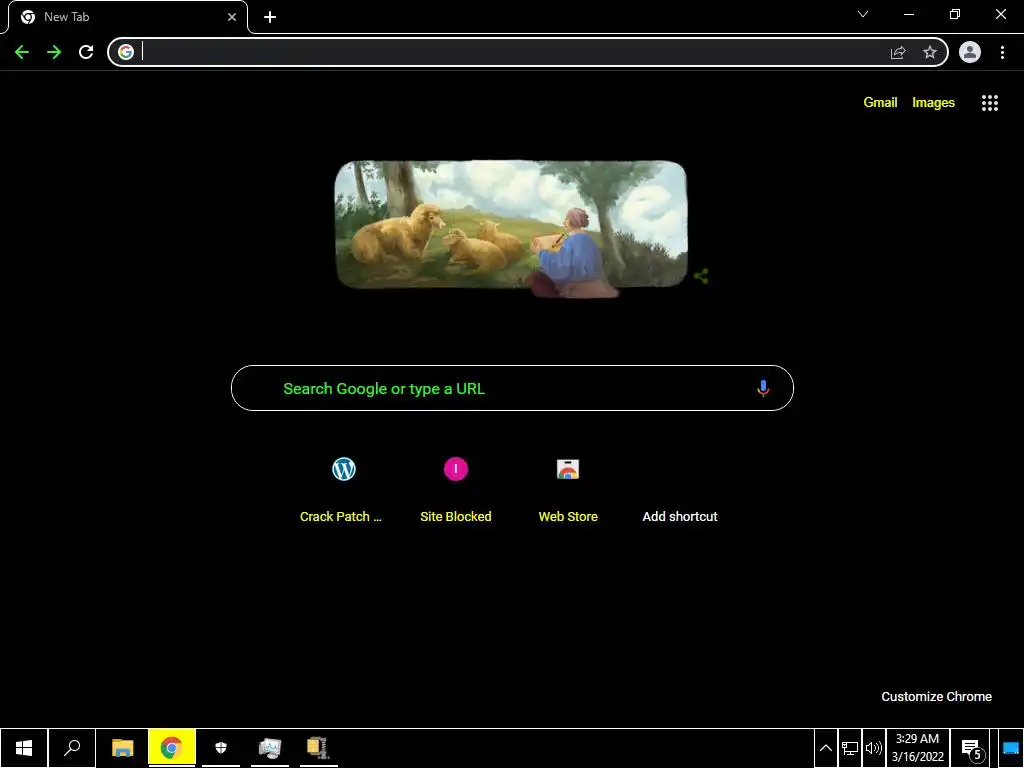Open Windows taskbar search
1024x768 pixels.
[72, 748]
